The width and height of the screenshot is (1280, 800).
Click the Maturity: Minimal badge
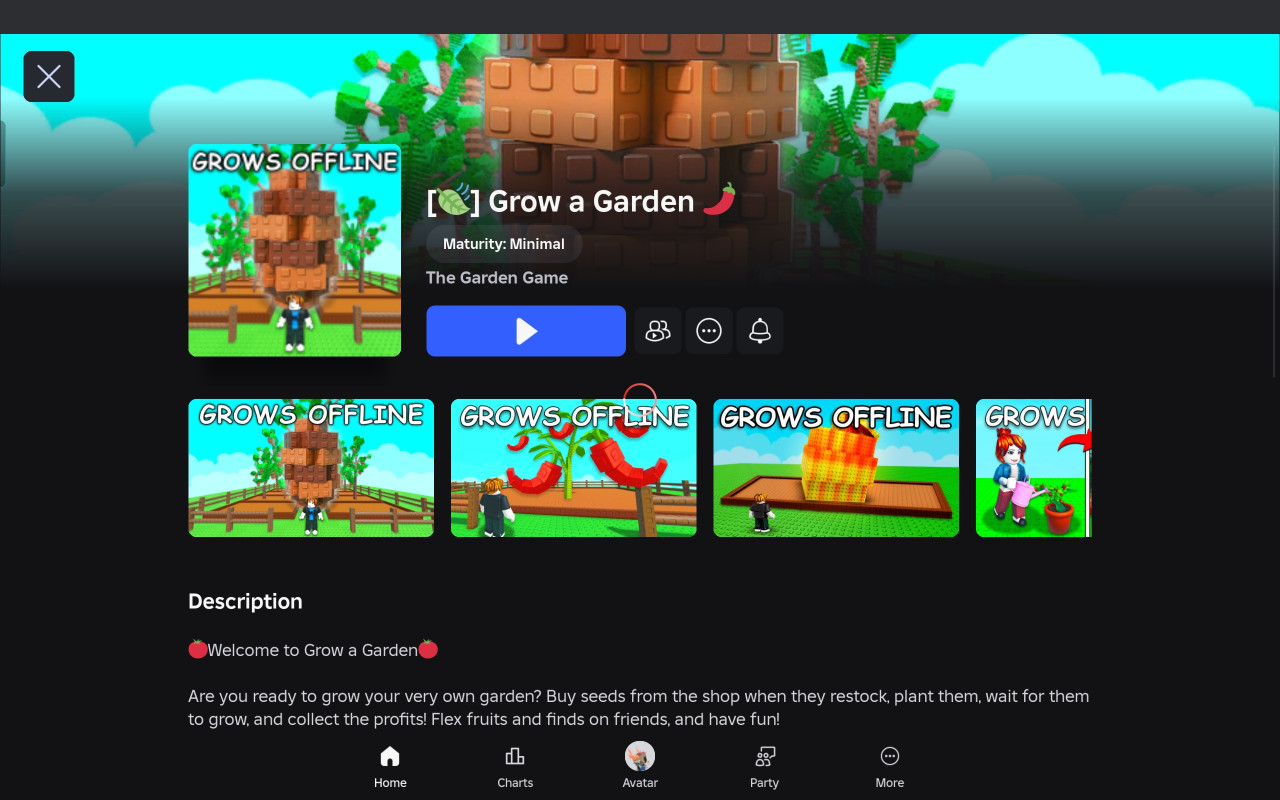point(504,244)
